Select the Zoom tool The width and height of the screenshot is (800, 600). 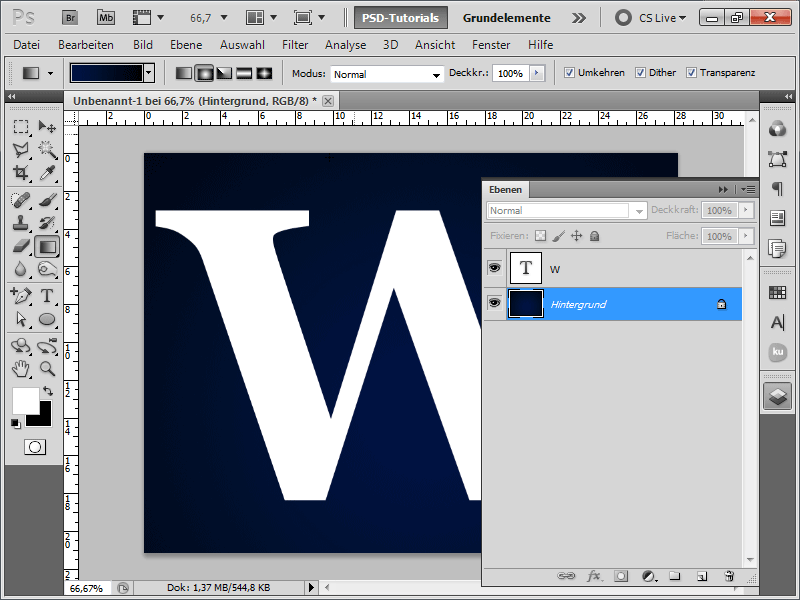click(x=47, y=369)
